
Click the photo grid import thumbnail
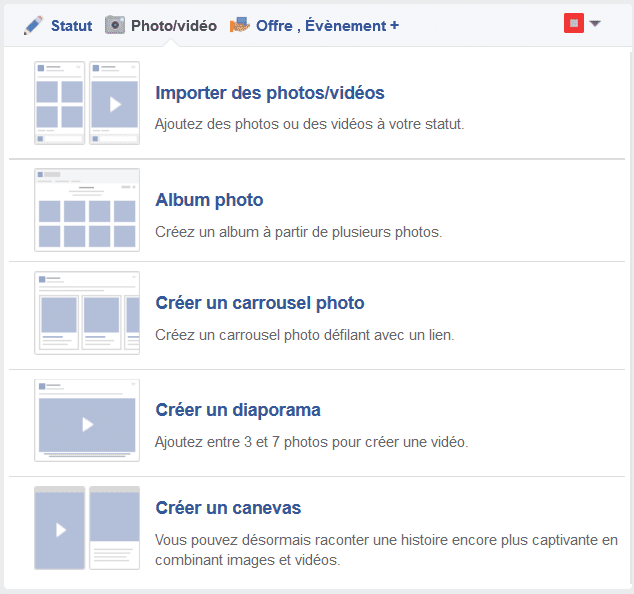pos(59,103)
